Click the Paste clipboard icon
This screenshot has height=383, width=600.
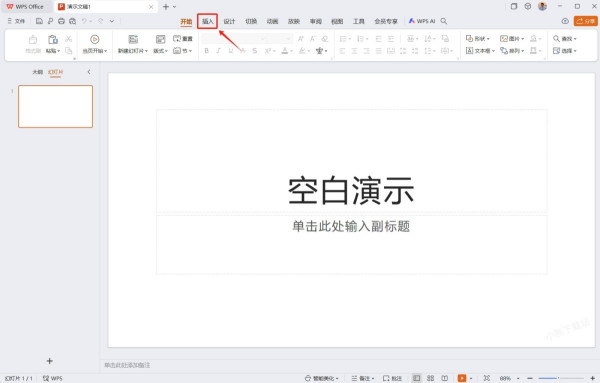point(53,39)
